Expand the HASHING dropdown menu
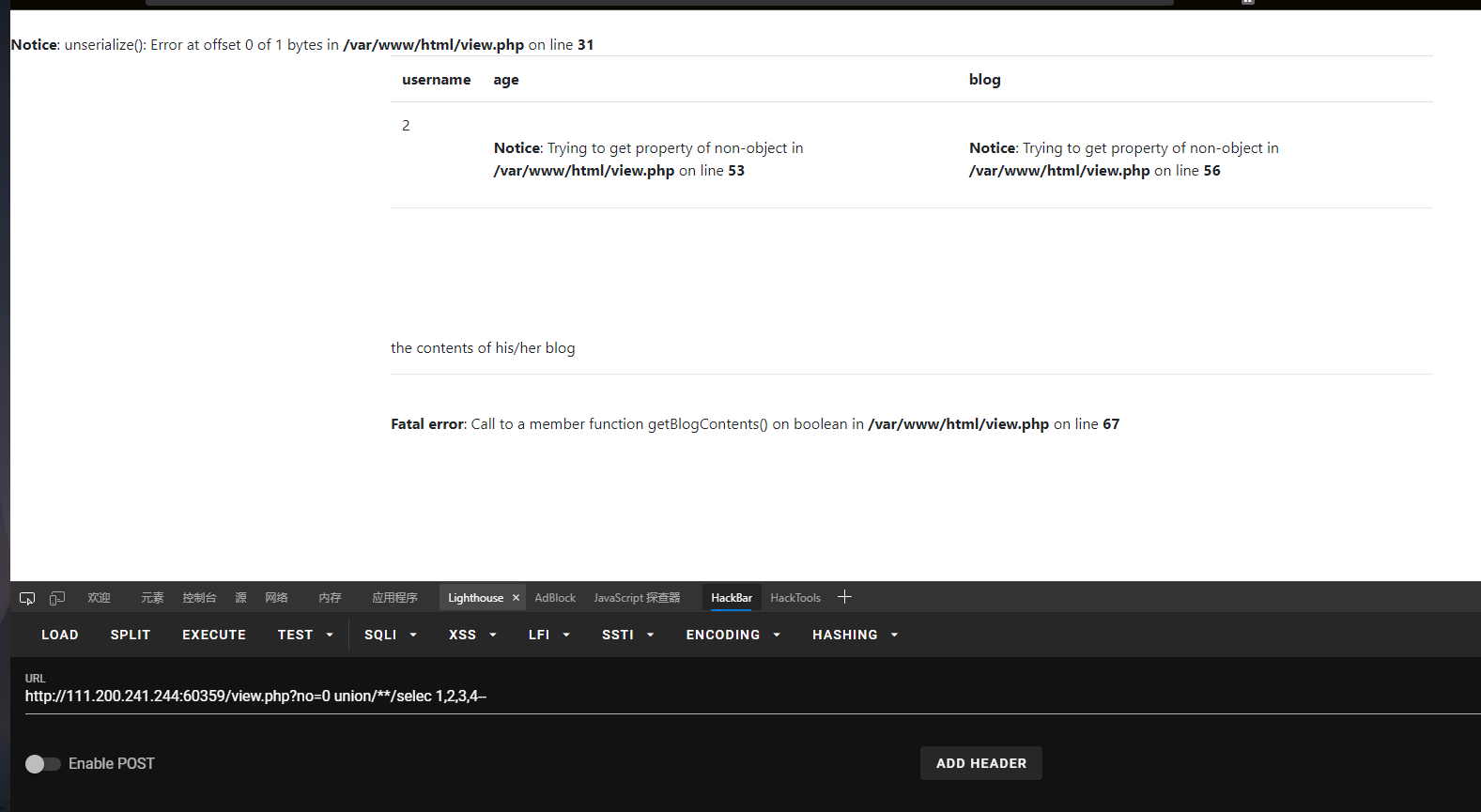 pos(856,635)
